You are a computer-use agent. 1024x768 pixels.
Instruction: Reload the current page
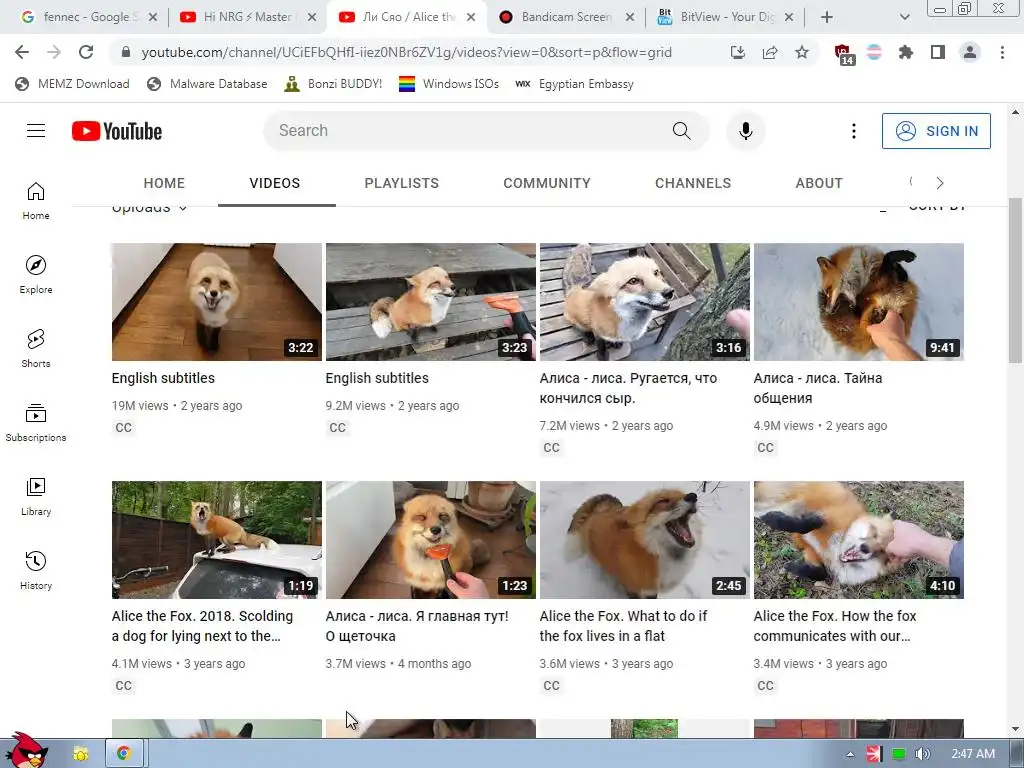86,52
